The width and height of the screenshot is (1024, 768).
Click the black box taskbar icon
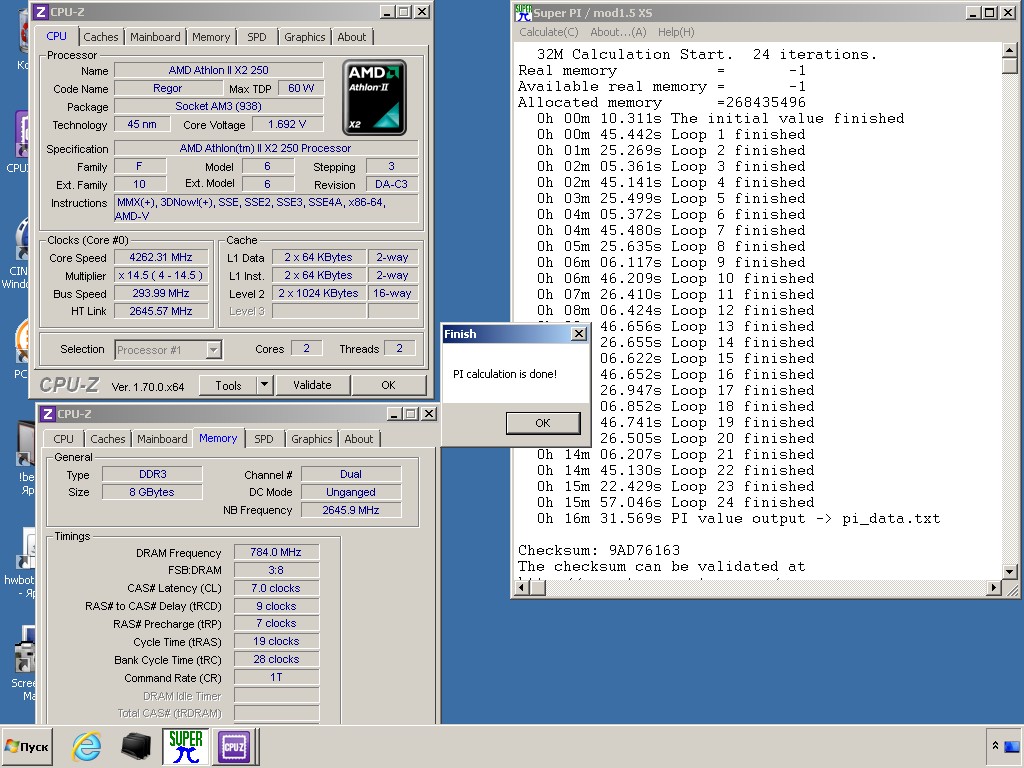tap(136, 746)
